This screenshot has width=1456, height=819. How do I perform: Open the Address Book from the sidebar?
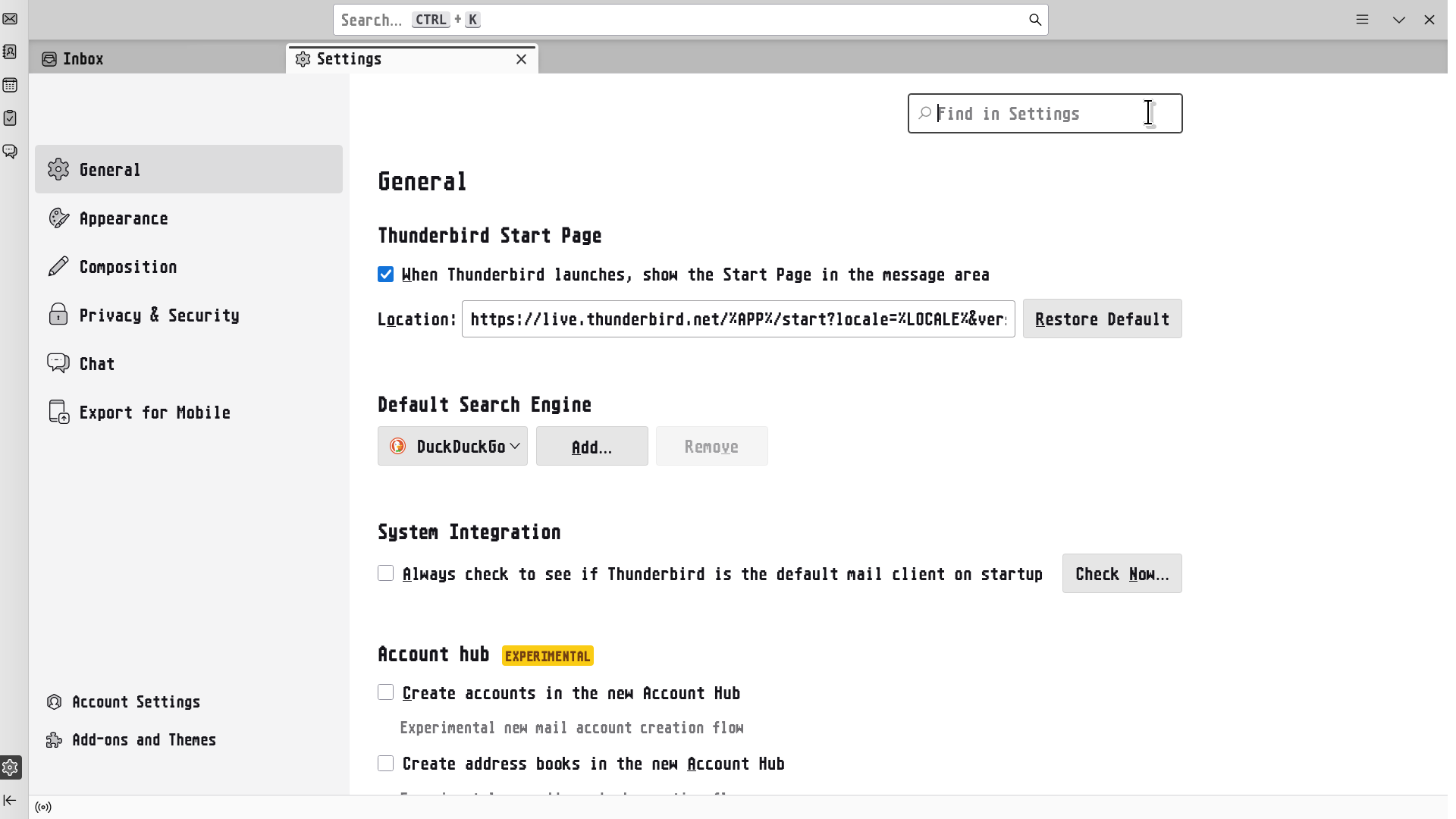click(11, 52)
